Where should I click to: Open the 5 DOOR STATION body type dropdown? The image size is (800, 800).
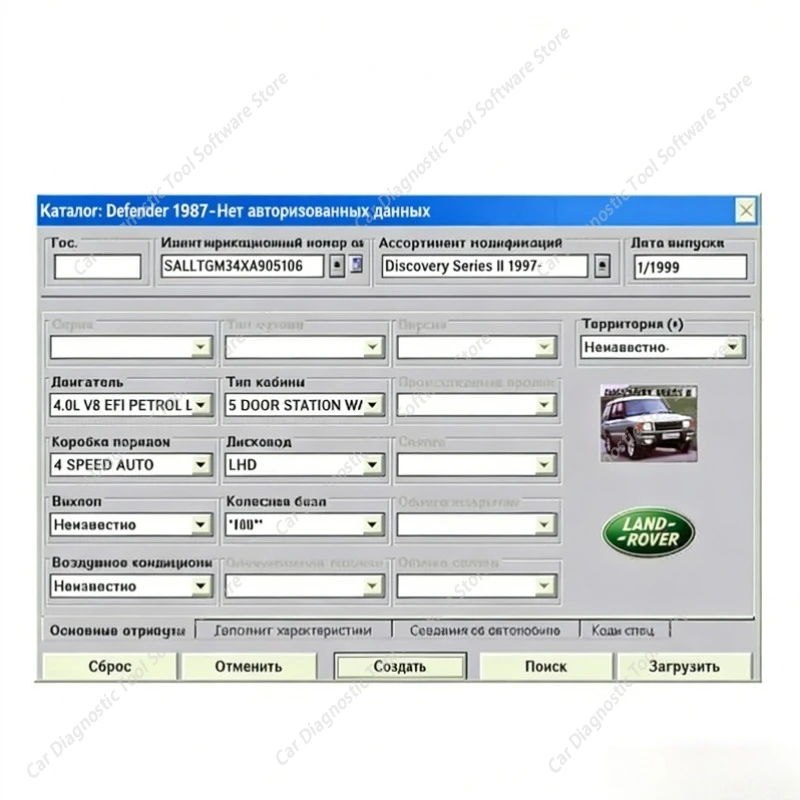coord(373,405)
